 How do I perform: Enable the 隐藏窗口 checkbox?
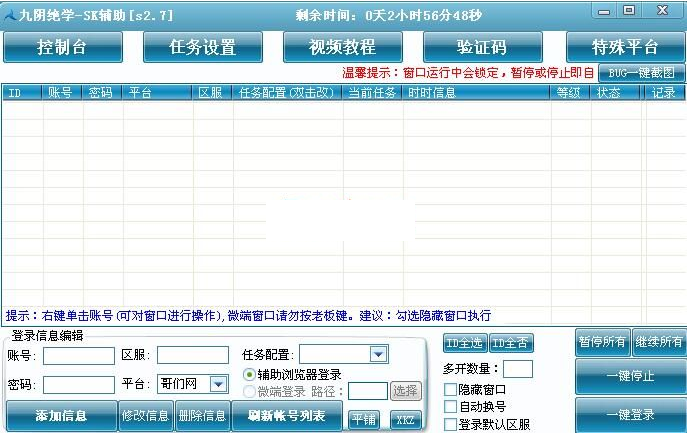450,390
